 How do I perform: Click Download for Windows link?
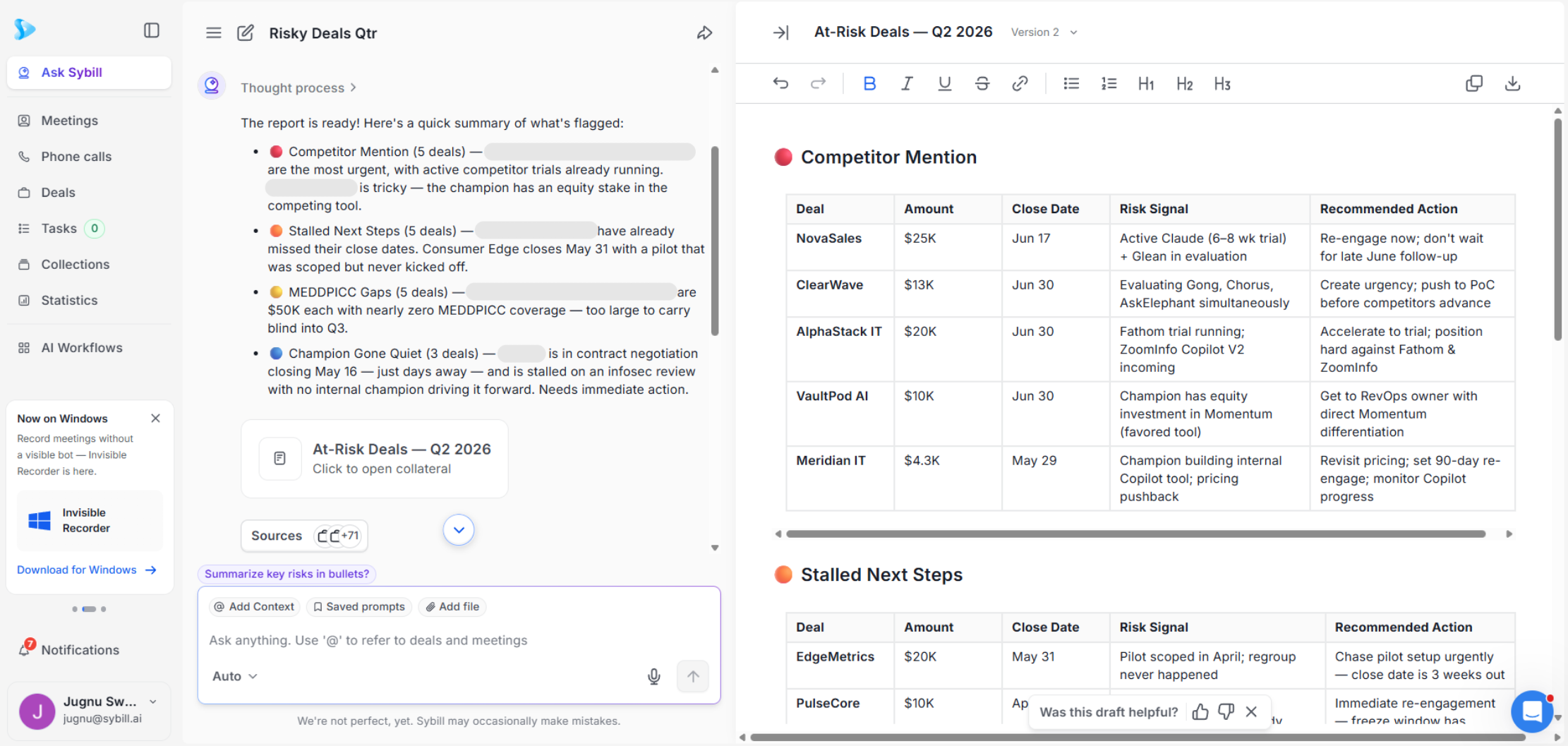tap(87, 570)
